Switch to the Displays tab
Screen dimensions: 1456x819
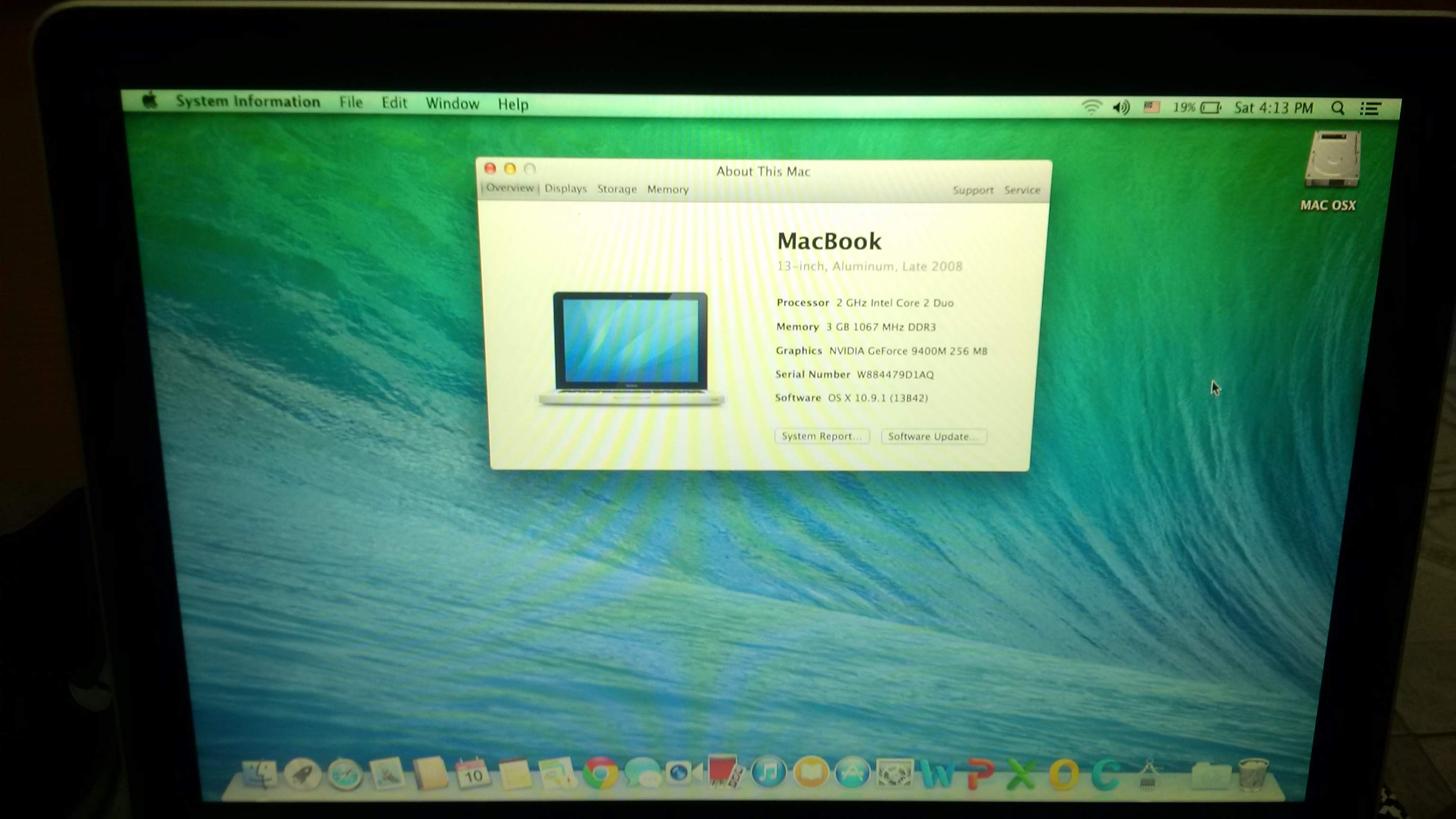tap(565, 189)
